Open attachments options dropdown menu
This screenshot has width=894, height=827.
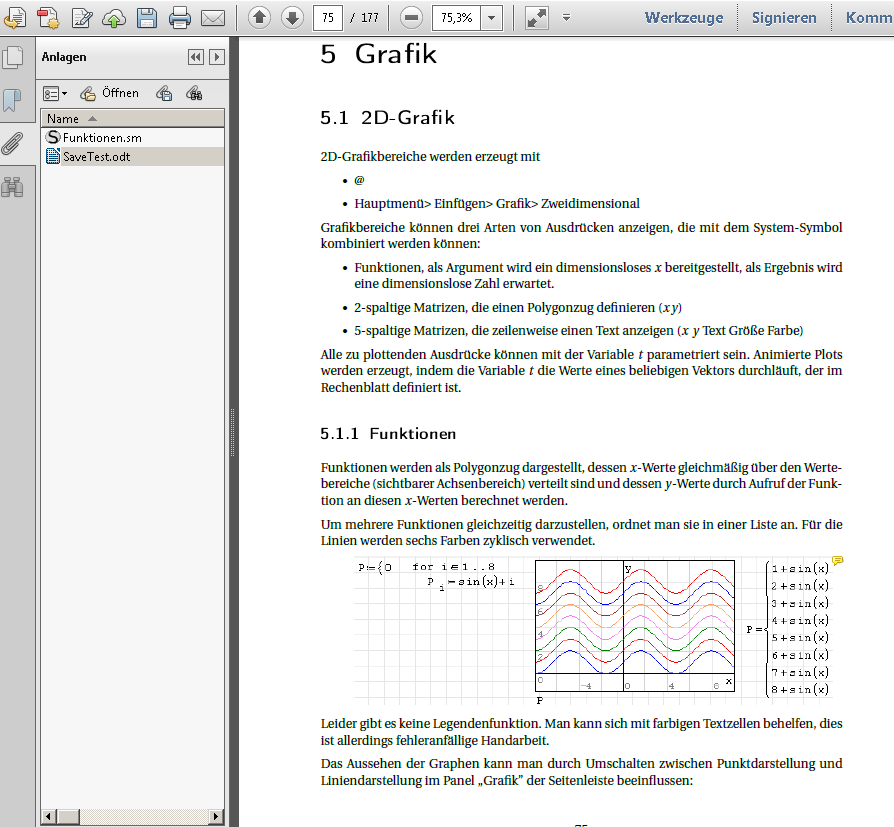tap(55, 93)
